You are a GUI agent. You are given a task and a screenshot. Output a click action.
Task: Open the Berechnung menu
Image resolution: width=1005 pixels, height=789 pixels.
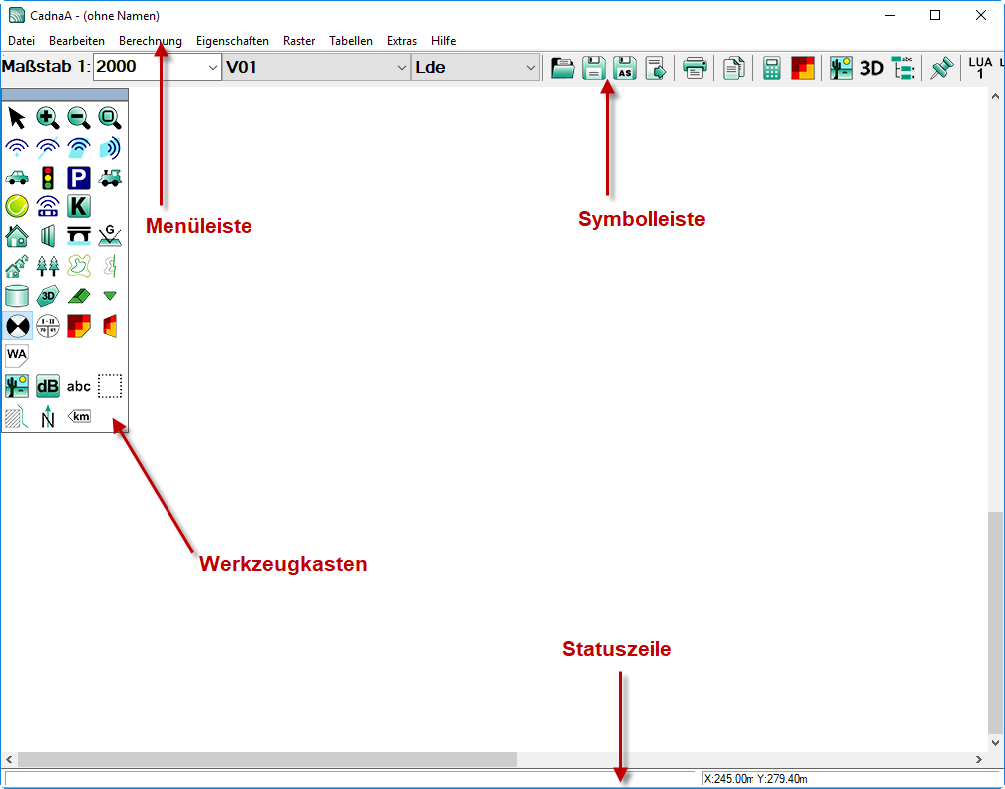pos(150,40)
